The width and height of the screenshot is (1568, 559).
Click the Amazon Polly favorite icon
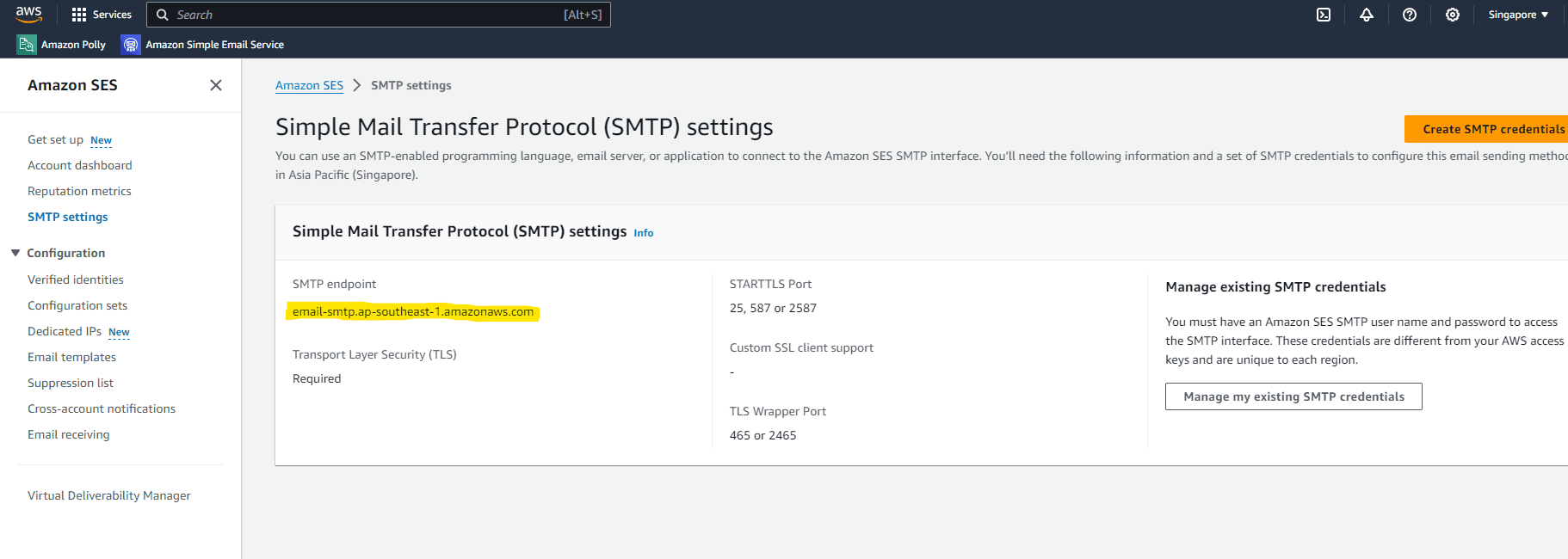[27, 45]
